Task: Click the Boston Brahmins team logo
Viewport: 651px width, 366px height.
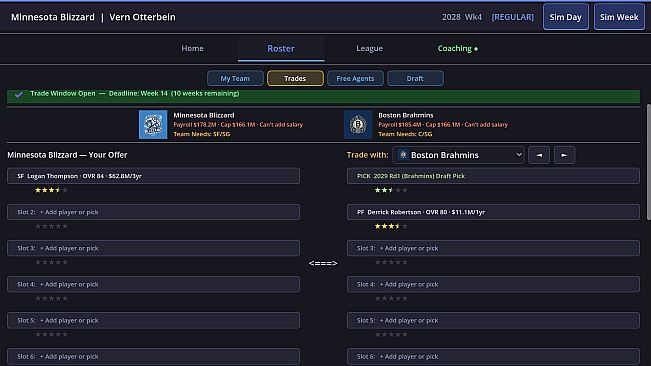Action: [358, 124]
